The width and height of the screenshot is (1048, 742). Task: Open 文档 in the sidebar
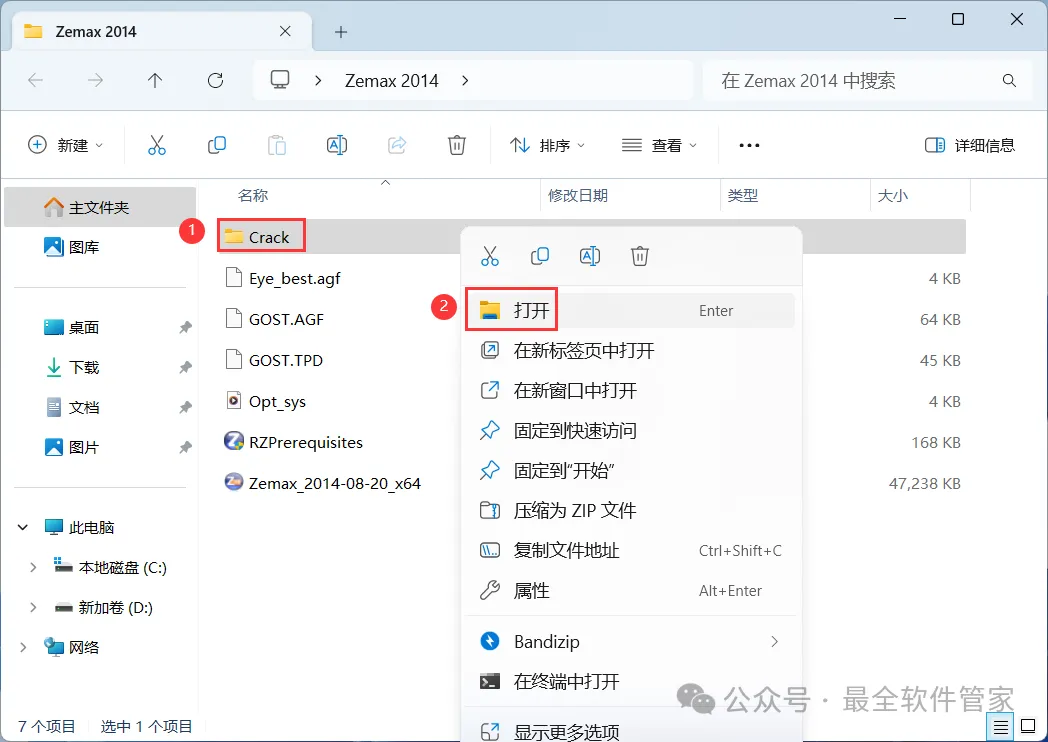[x=72, y=408]
